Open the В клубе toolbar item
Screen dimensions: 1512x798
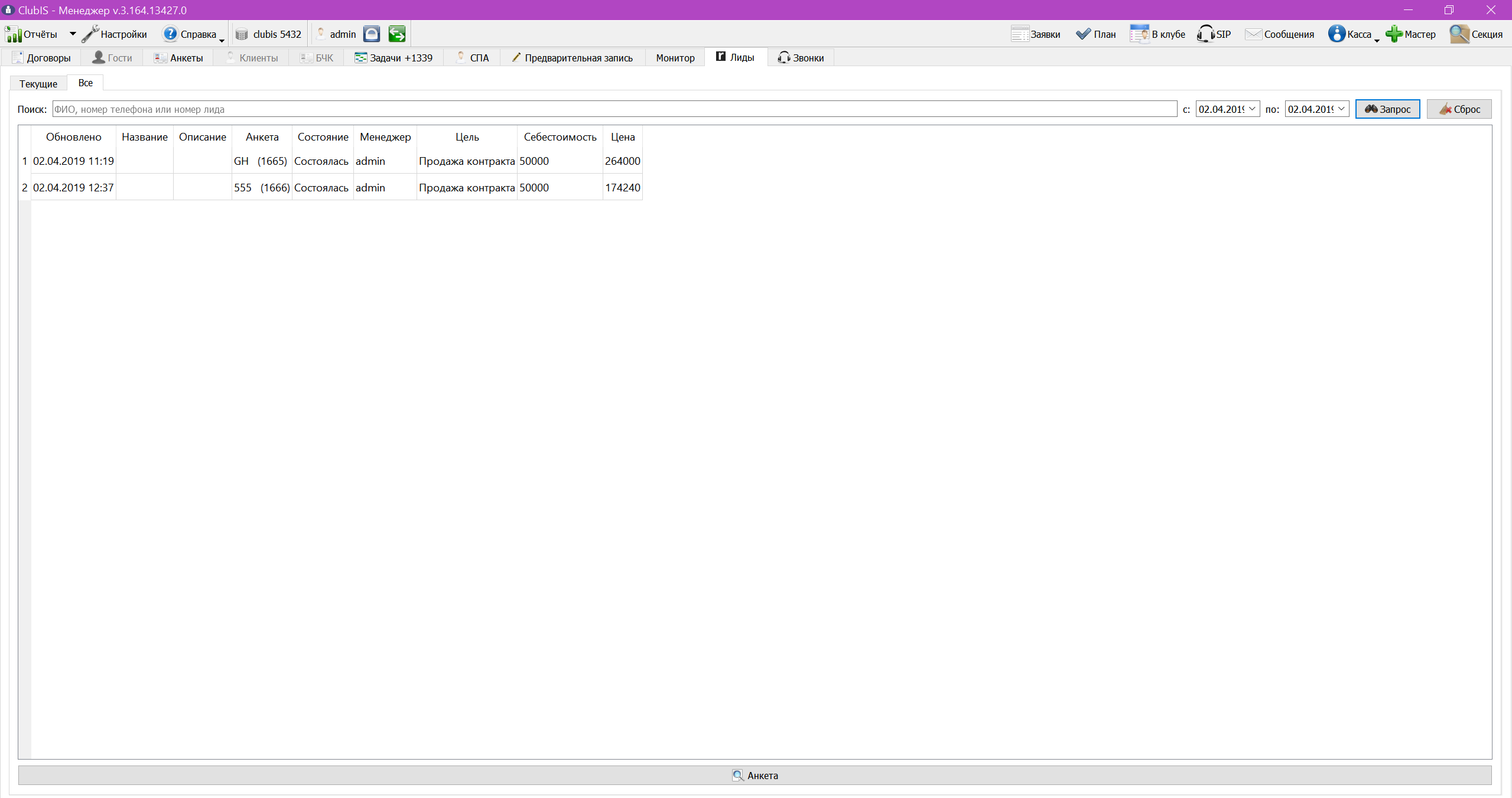click(1157, 34)
